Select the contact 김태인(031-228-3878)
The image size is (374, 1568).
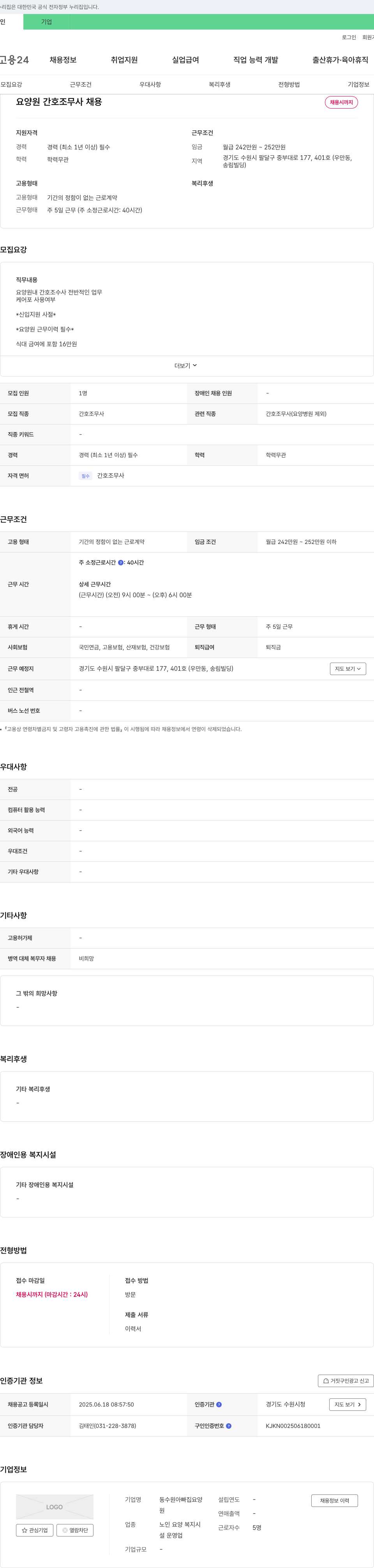coord(107,1426)
